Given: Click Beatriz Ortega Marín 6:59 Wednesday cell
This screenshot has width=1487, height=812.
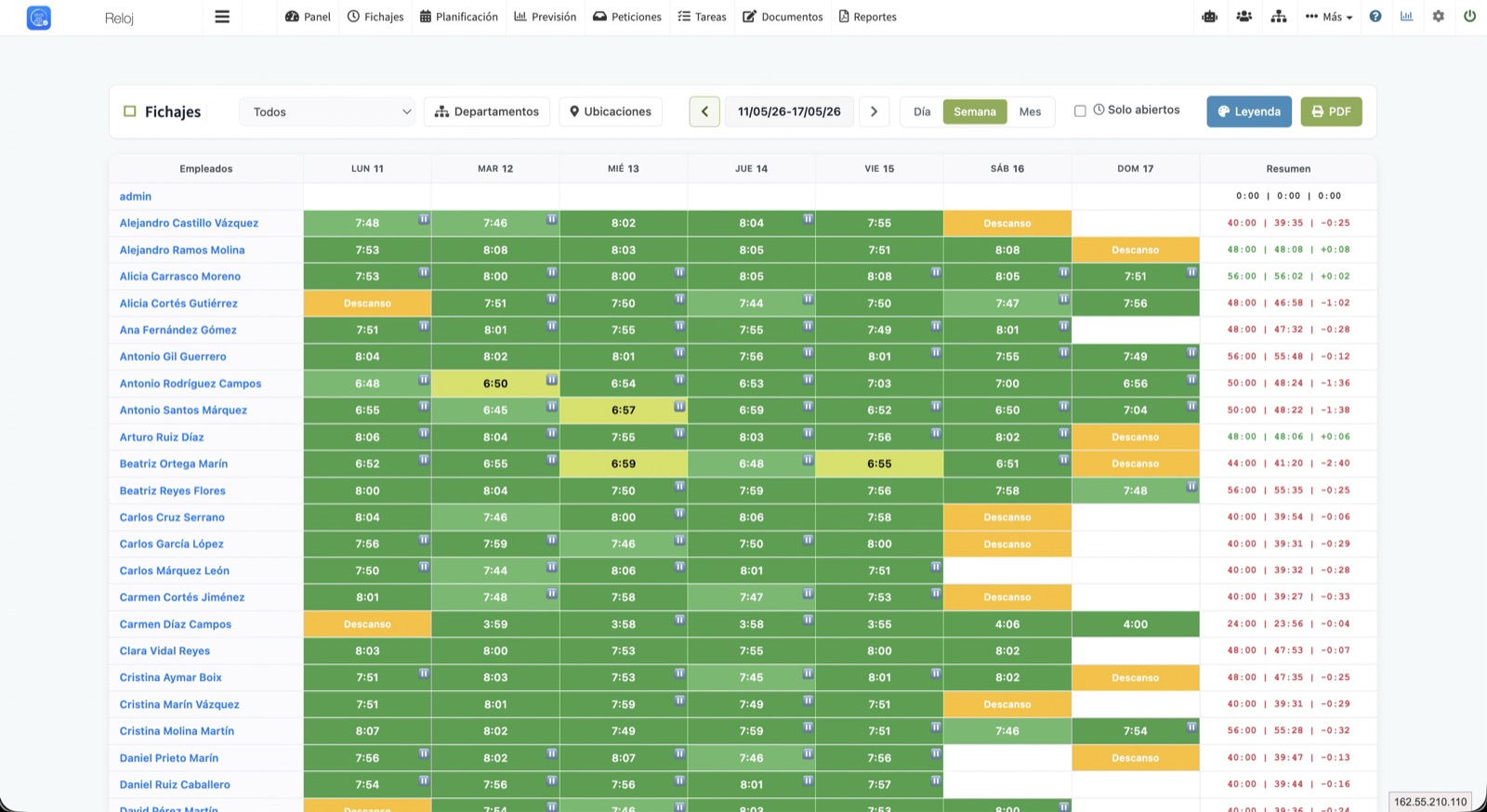Looking at the screenshot, I should [x=624, y=464].
